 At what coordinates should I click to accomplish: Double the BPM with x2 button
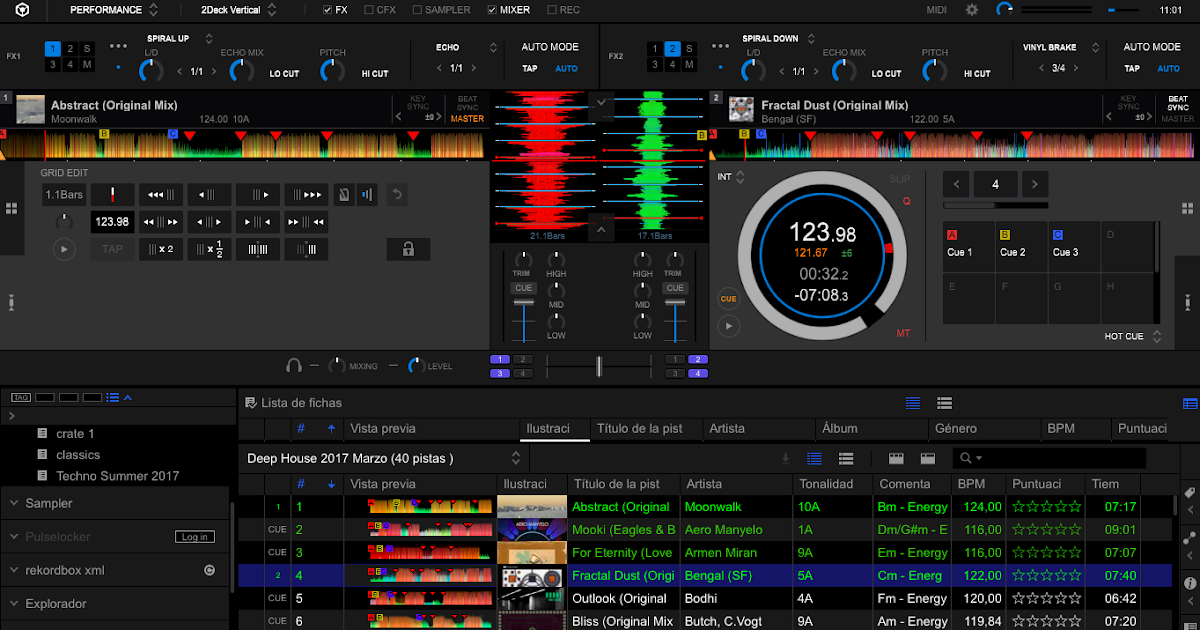[x=160, y=249]
